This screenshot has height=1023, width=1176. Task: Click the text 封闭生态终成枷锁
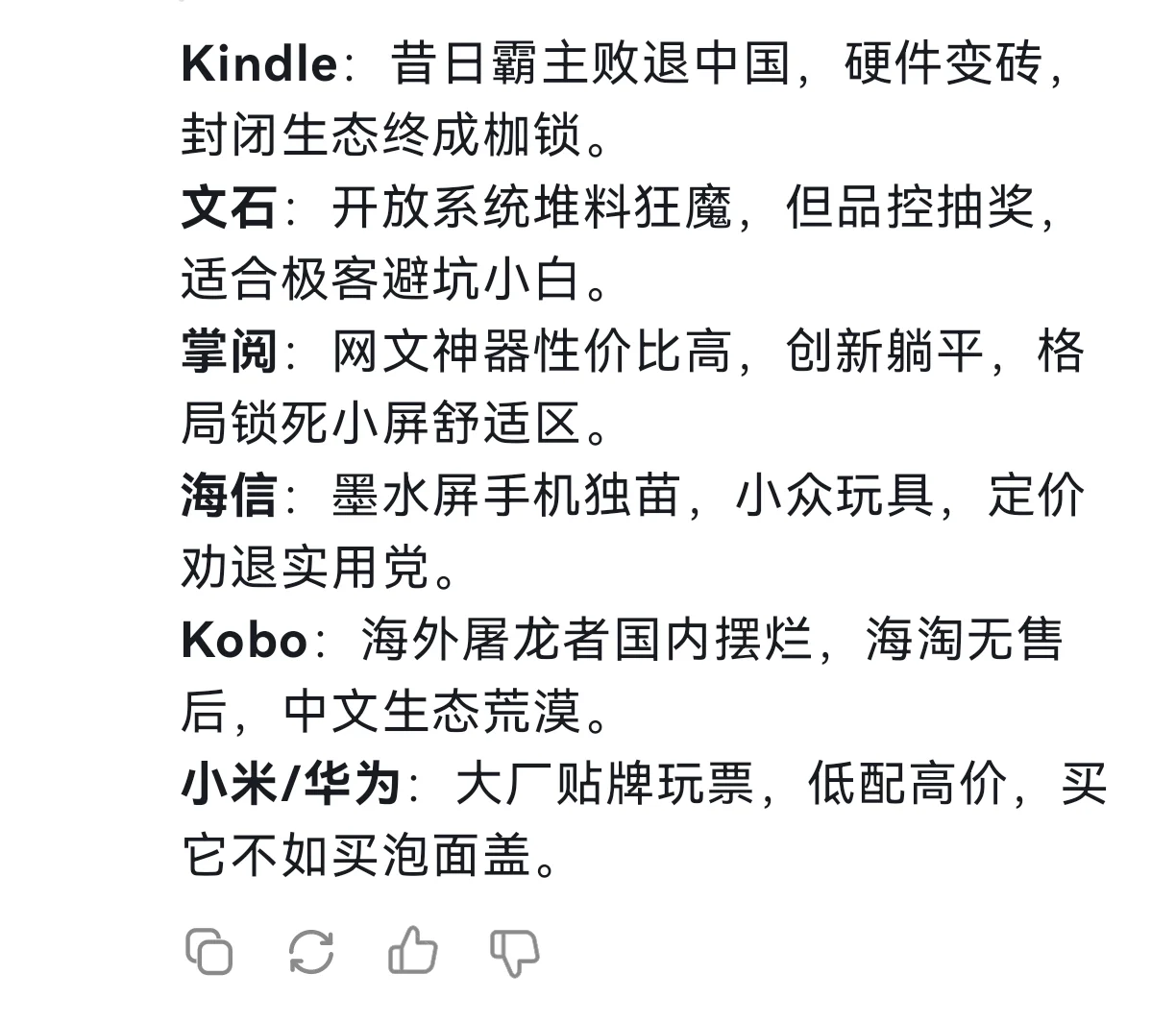[x=382, y=135]
